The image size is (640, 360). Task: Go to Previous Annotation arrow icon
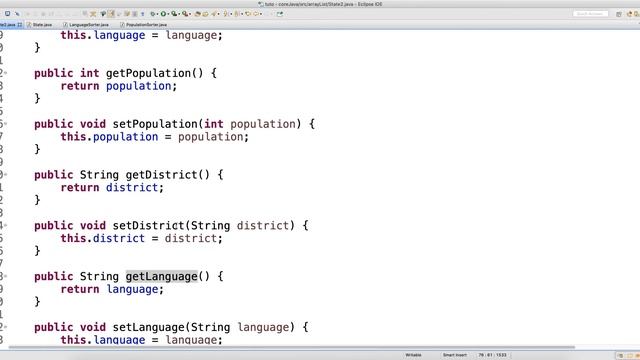tap(236, 14)
